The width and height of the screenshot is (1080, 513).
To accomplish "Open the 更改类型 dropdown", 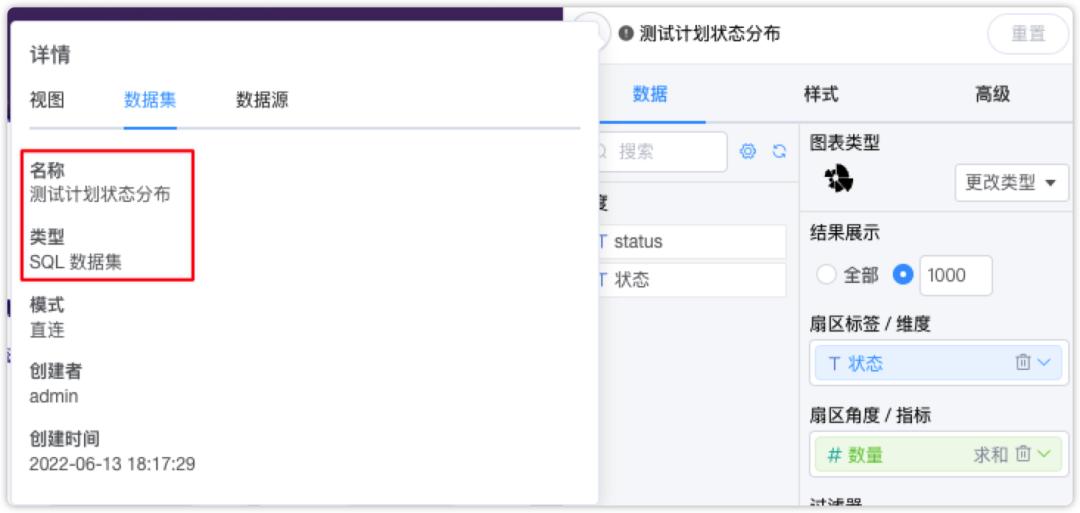I will pos(1011,182).
